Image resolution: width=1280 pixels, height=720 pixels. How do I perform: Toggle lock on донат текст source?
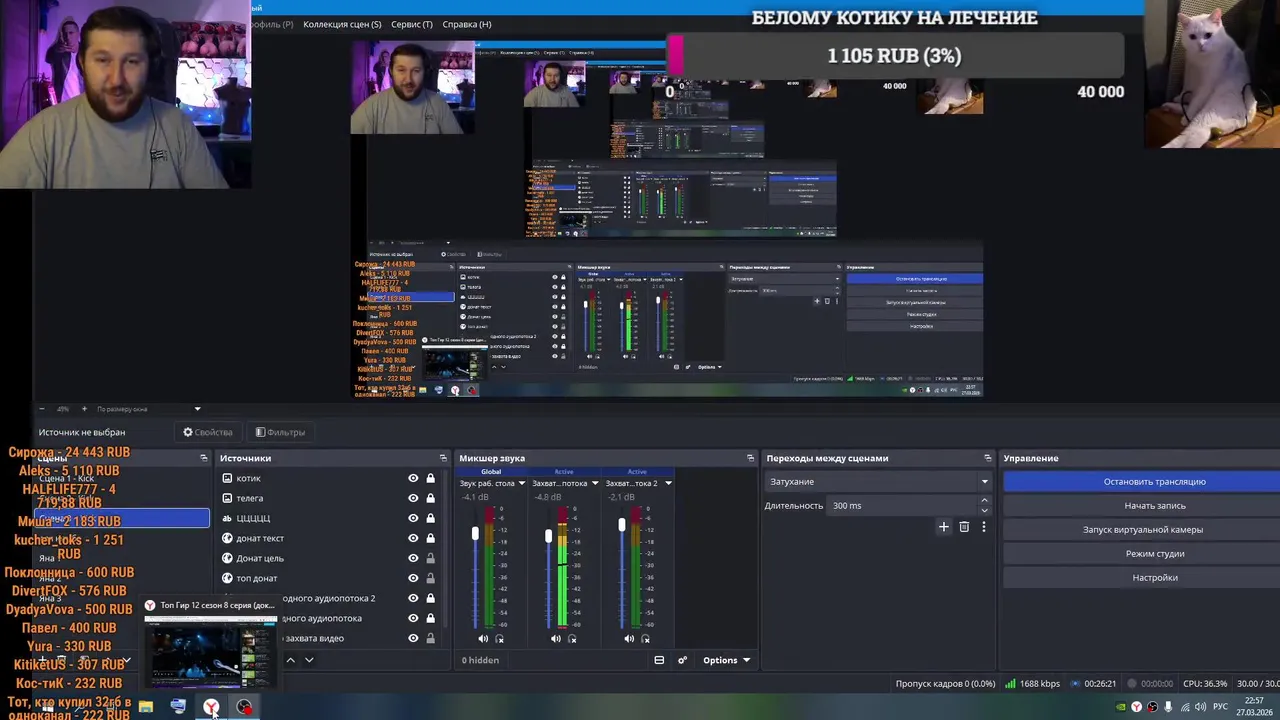tap(431, 538)
